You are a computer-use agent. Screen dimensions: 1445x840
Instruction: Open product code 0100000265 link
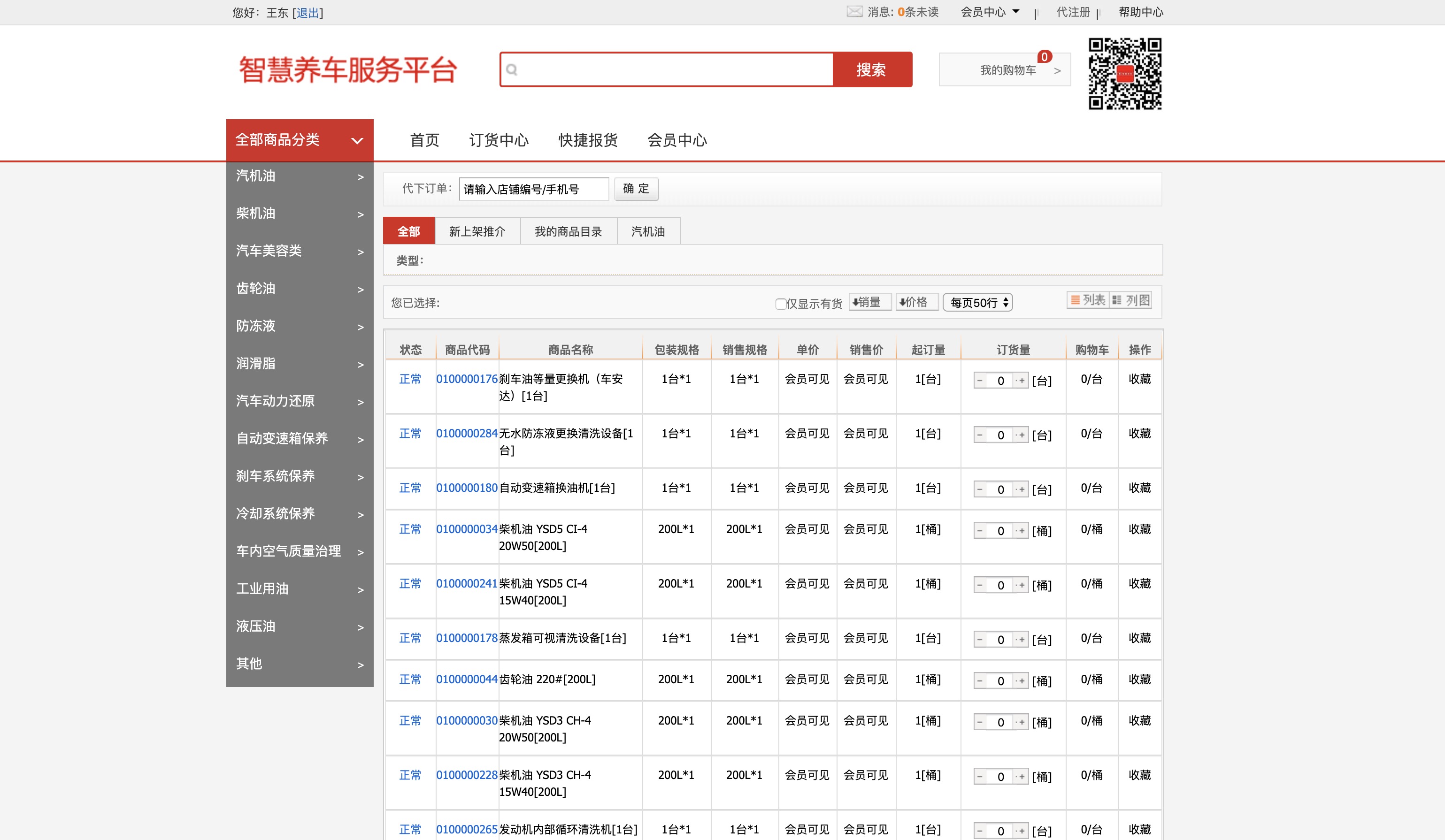click(467, 830)
